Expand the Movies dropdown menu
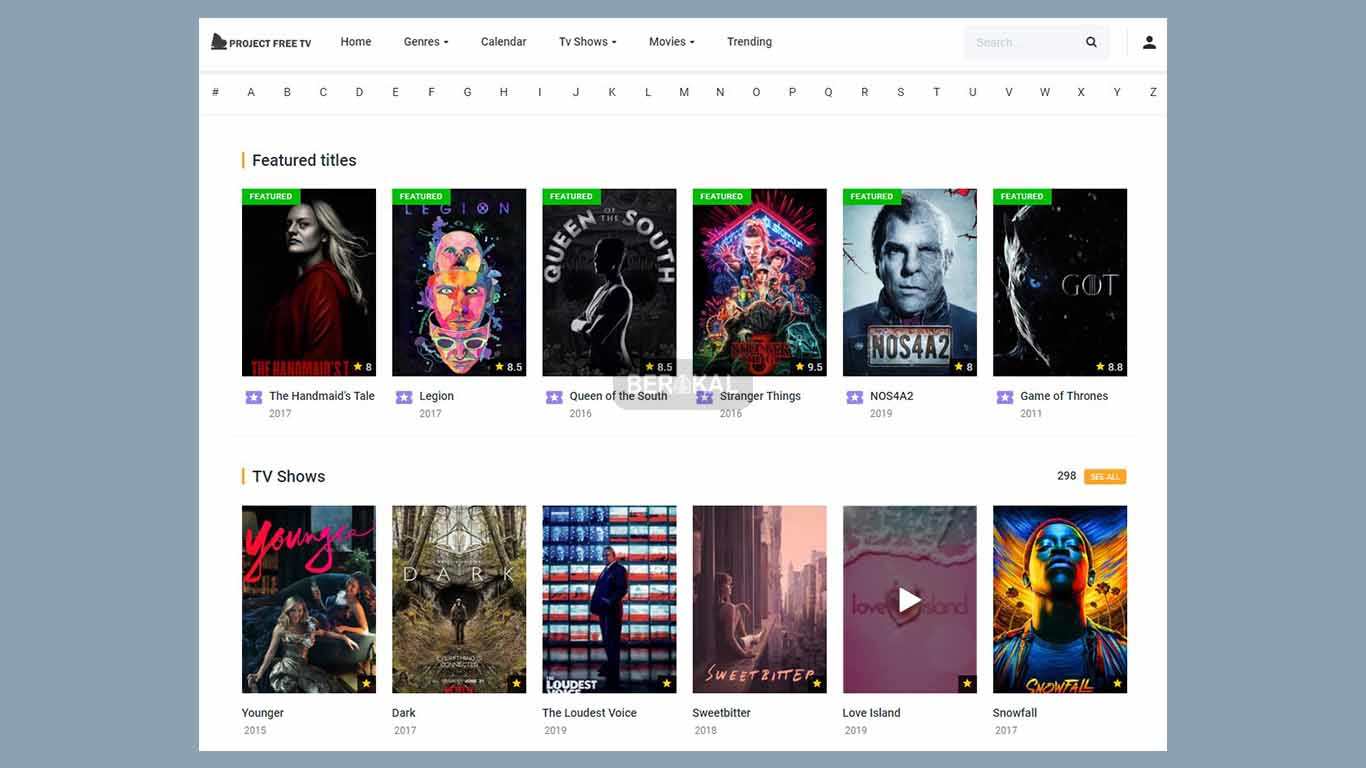Viewport: 1366px width, 768px height. [672, 42]
